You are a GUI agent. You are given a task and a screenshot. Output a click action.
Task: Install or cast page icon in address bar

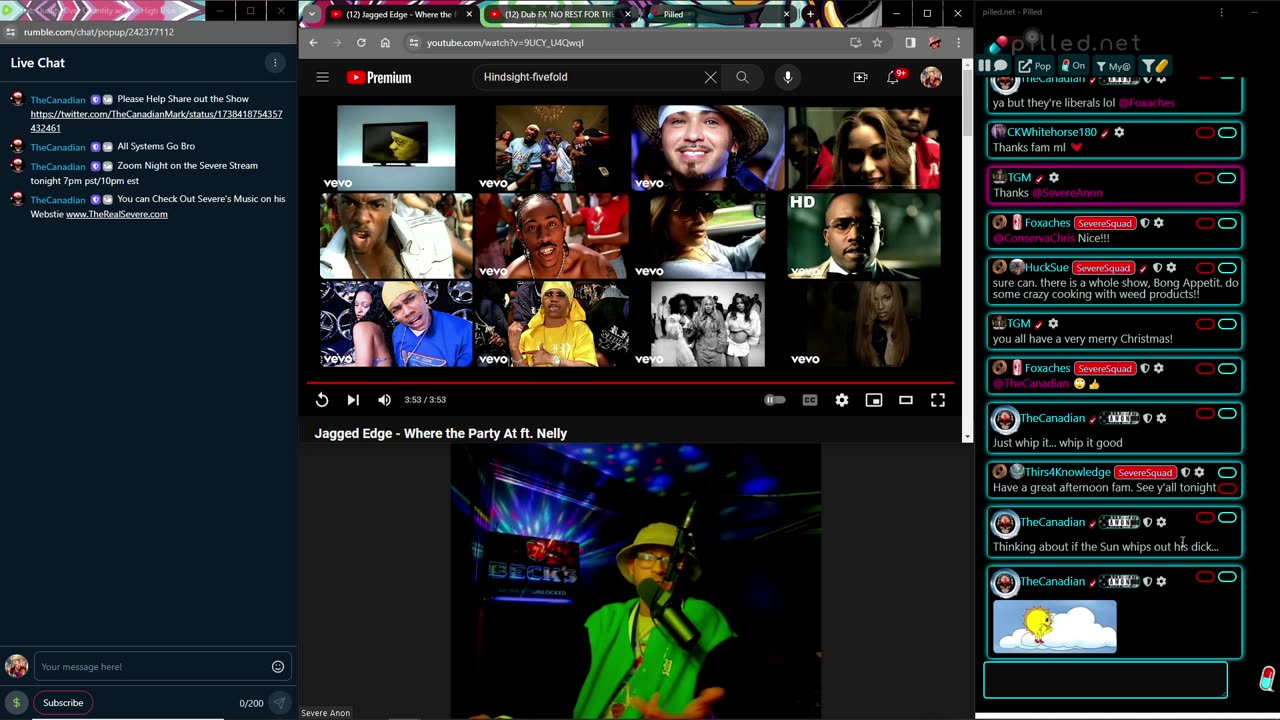click(x=855, y=43)
